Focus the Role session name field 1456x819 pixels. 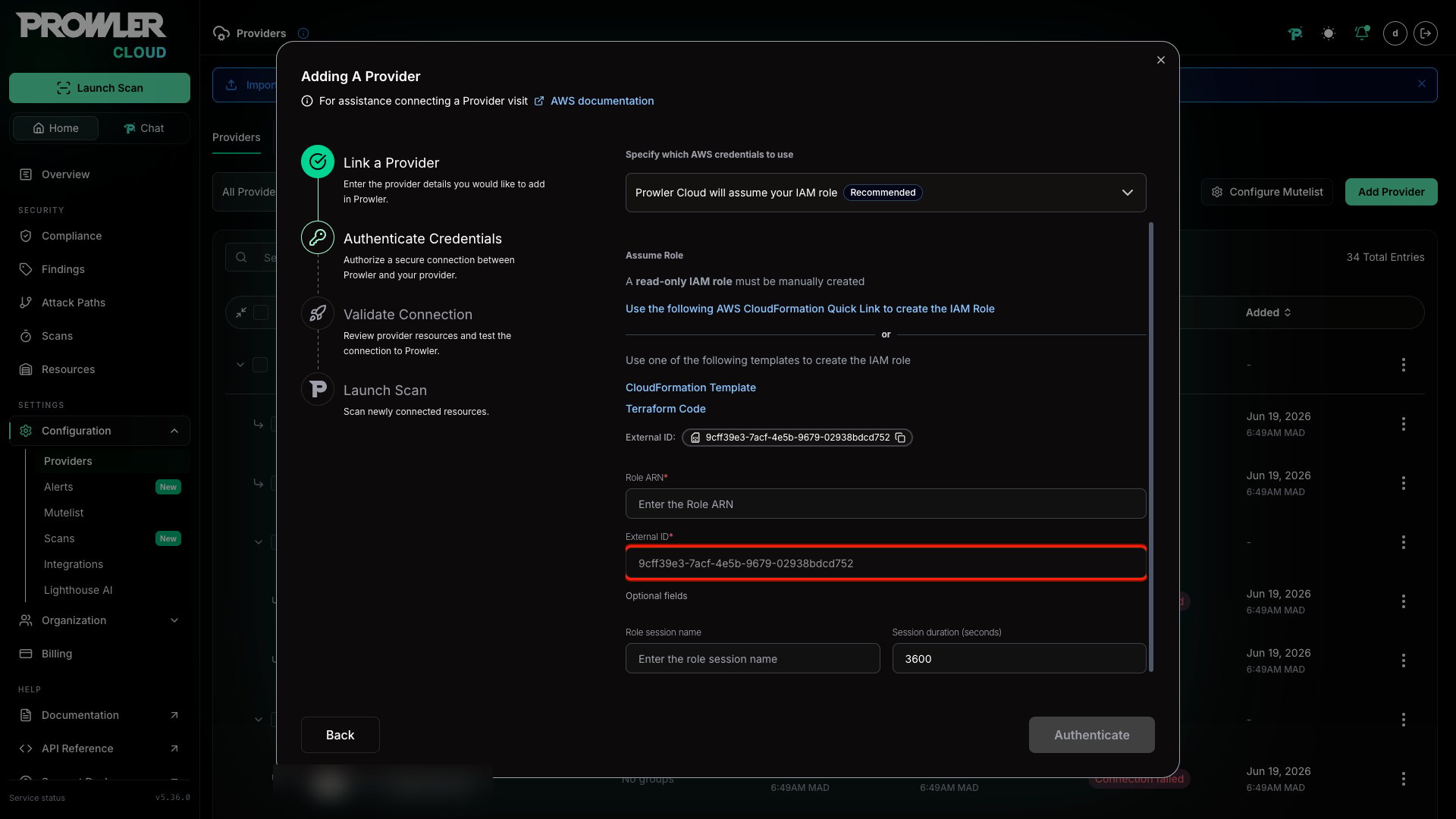[x=752, y=658]
